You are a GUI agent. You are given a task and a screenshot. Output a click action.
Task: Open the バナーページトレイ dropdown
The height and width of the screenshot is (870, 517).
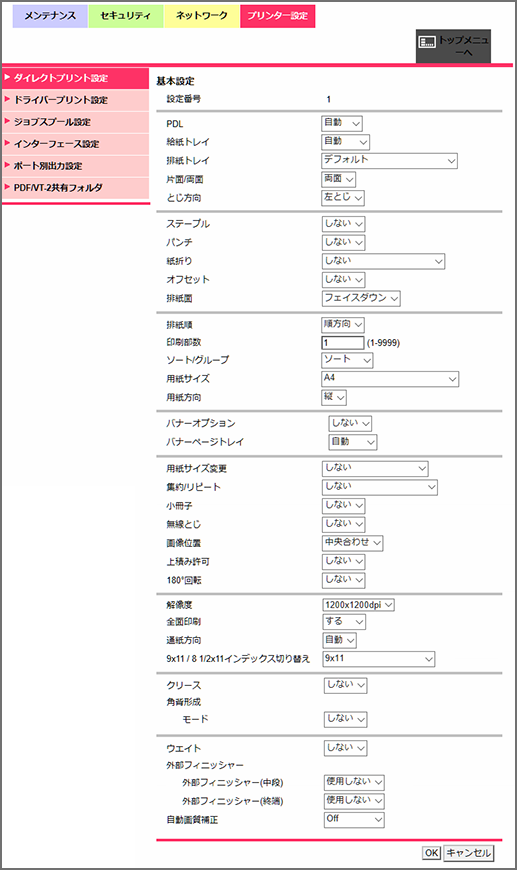coord(353,442)
